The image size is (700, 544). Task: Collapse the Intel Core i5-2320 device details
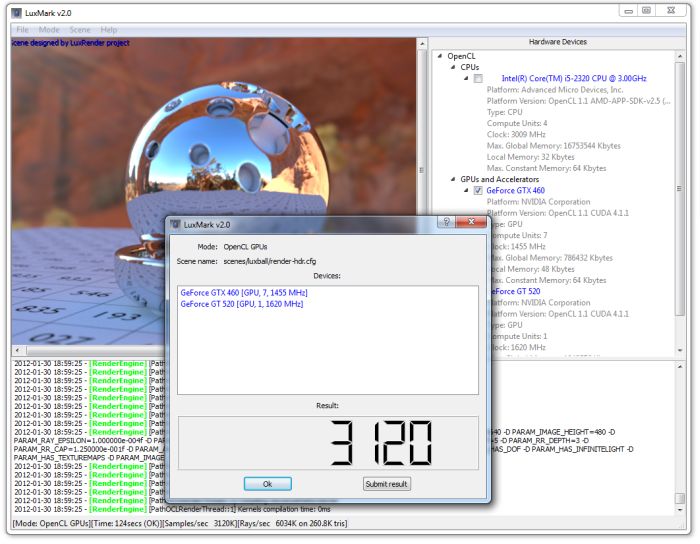tap(466, 78)
